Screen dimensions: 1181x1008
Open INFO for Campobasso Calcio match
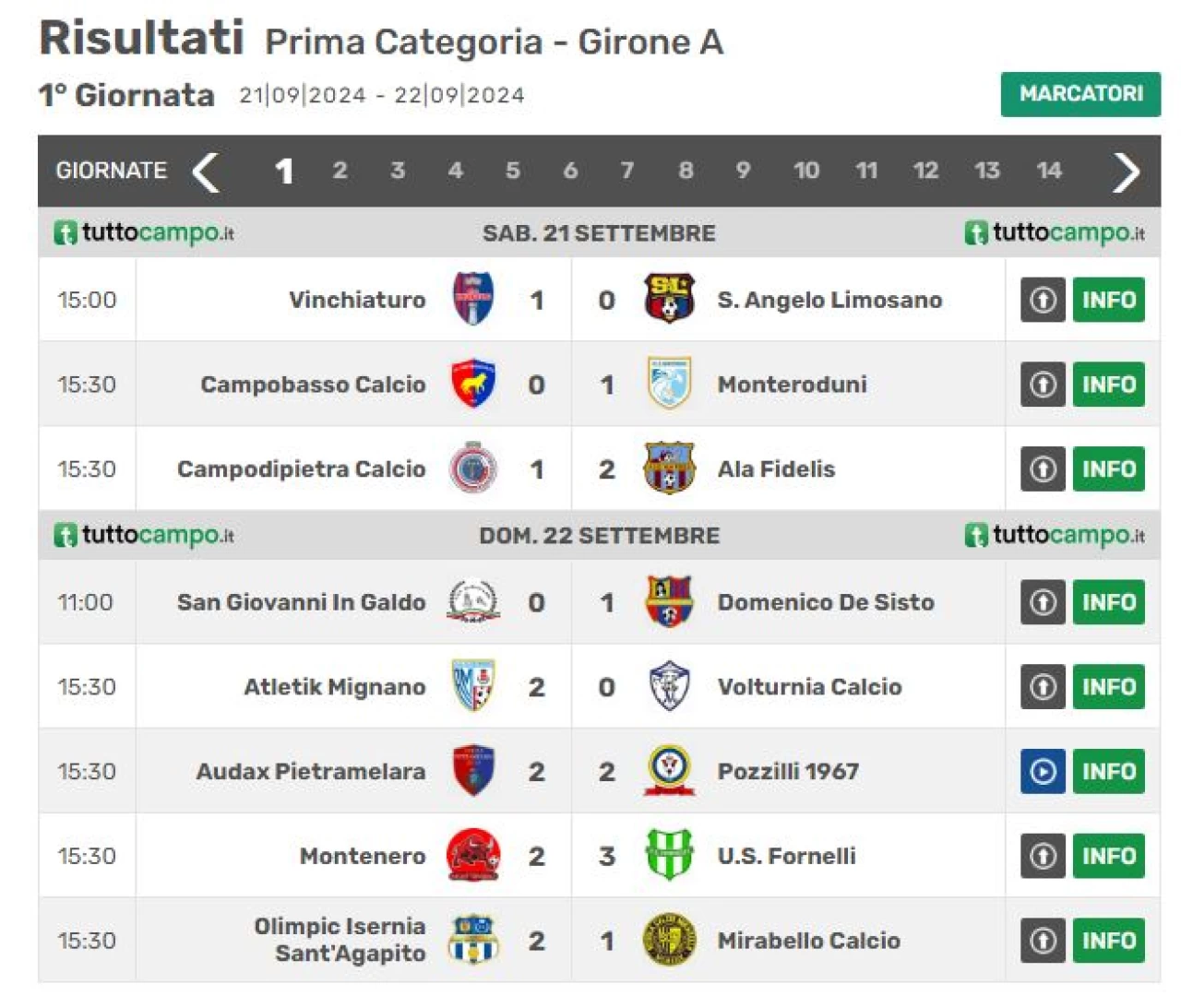[1108, 385]
